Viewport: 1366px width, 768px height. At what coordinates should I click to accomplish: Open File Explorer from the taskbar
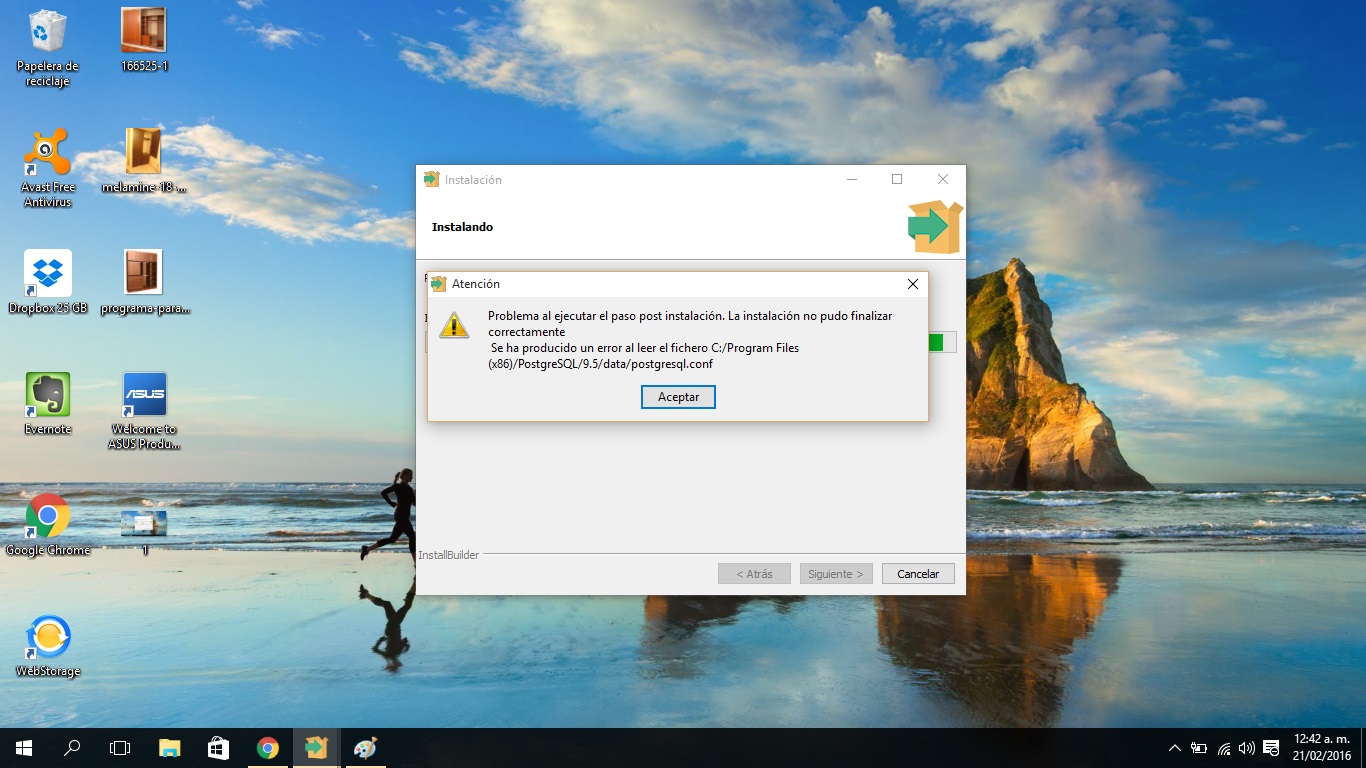[x=169, y=748]
